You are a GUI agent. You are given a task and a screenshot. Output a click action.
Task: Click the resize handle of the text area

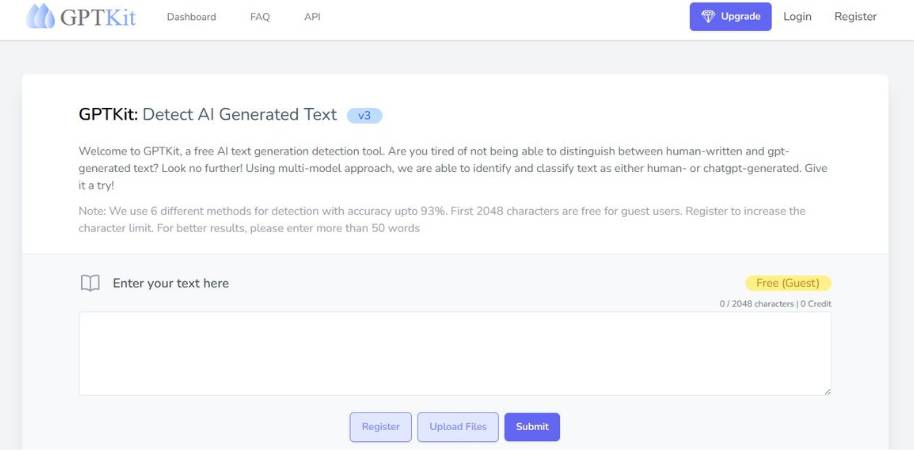[826, 391]
